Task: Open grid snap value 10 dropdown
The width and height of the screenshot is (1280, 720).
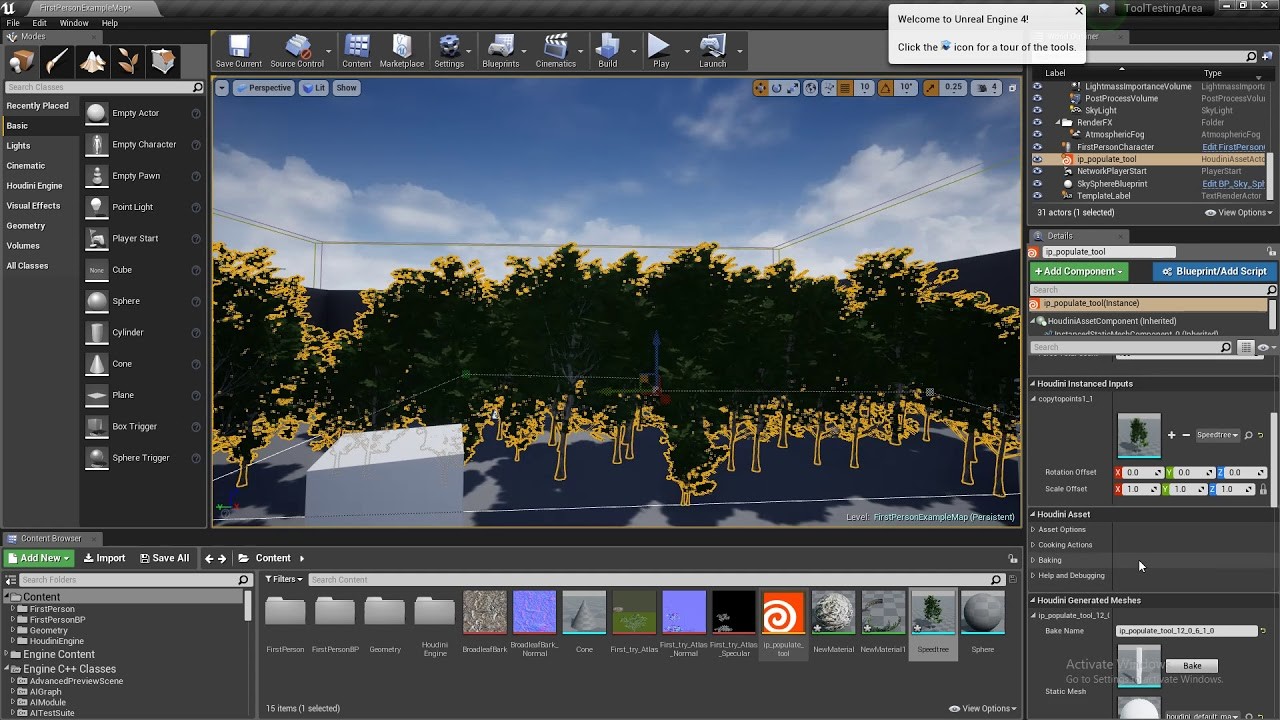Action: pos(864,88)
